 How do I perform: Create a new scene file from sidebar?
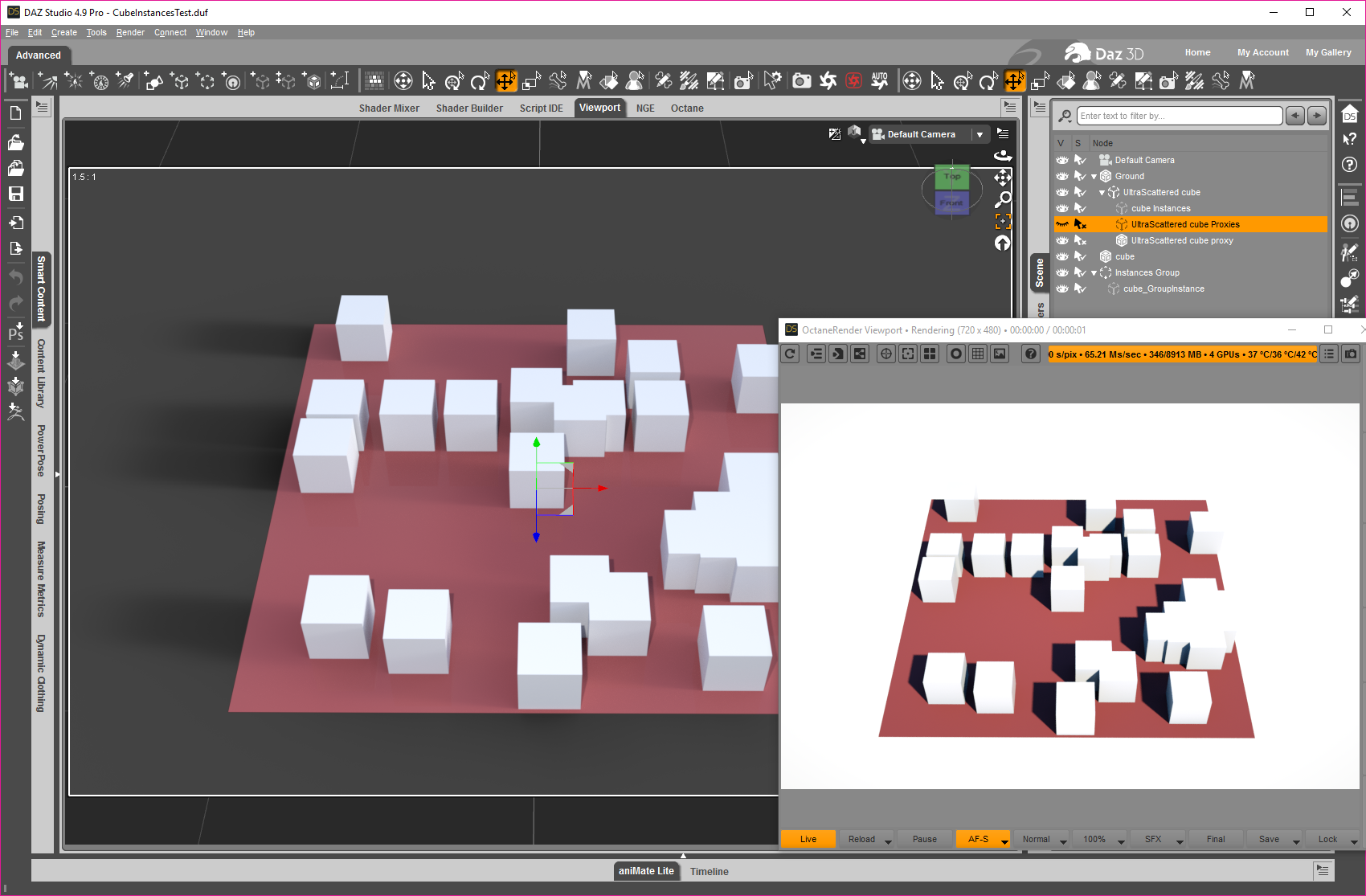point(15,113)
